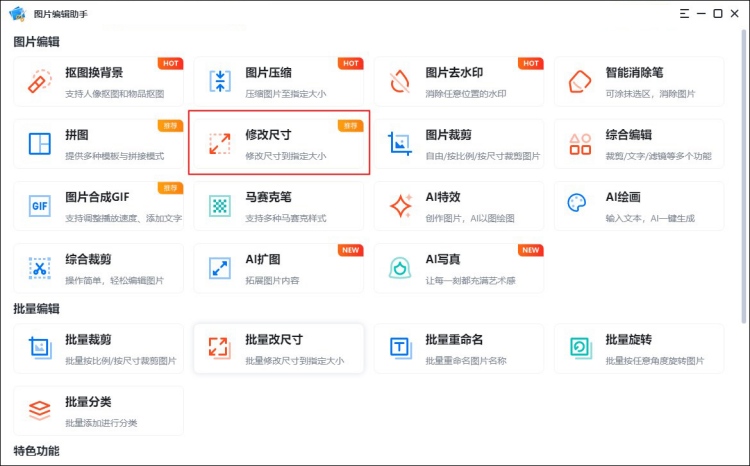Click the NEW badge on AI扩图
The image size is (750, 466).
[350, 250]
